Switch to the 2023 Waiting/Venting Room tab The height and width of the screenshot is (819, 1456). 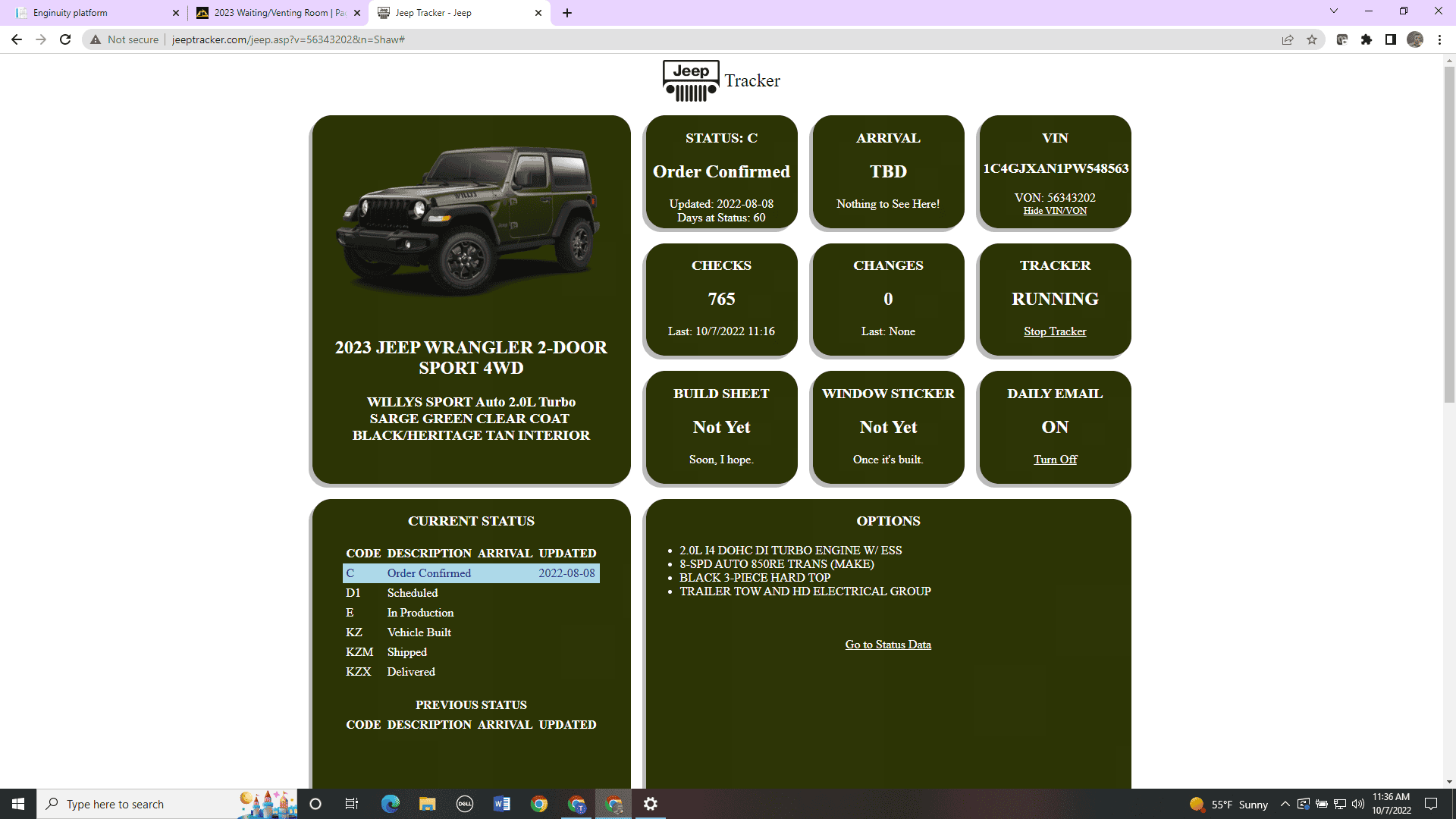pos(278,13)
